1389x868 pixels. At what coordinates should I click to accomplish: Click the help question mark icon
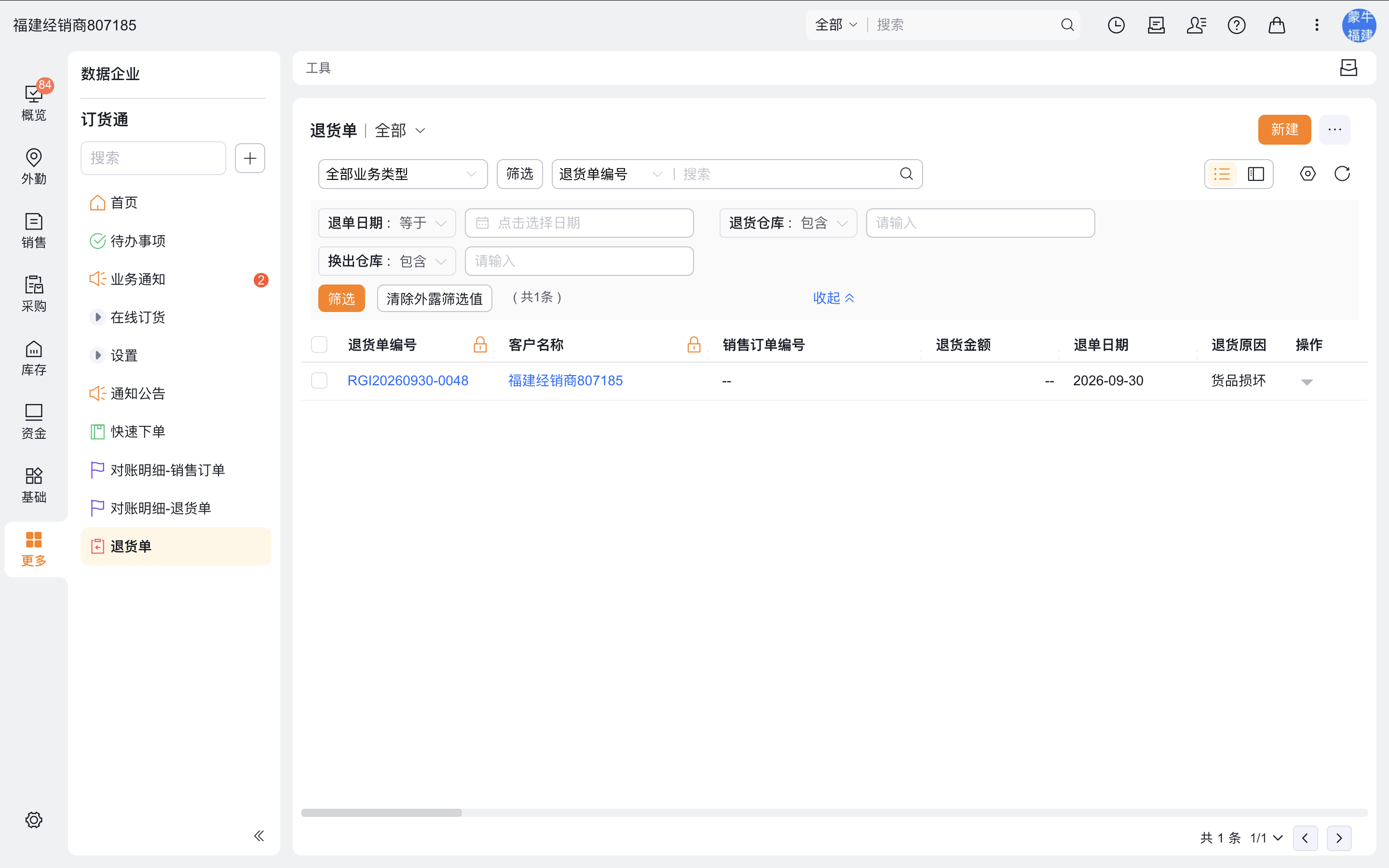(1236, 25)
